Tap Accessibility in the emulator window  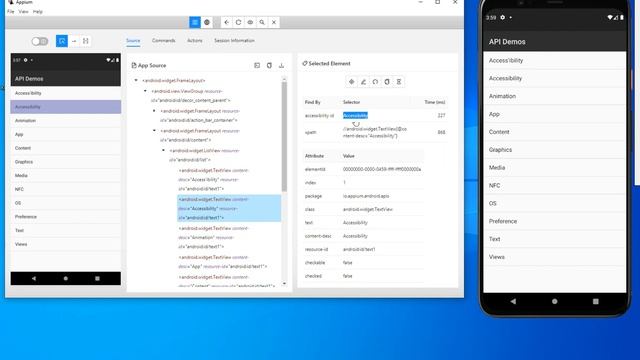click(x=554, y=78)
